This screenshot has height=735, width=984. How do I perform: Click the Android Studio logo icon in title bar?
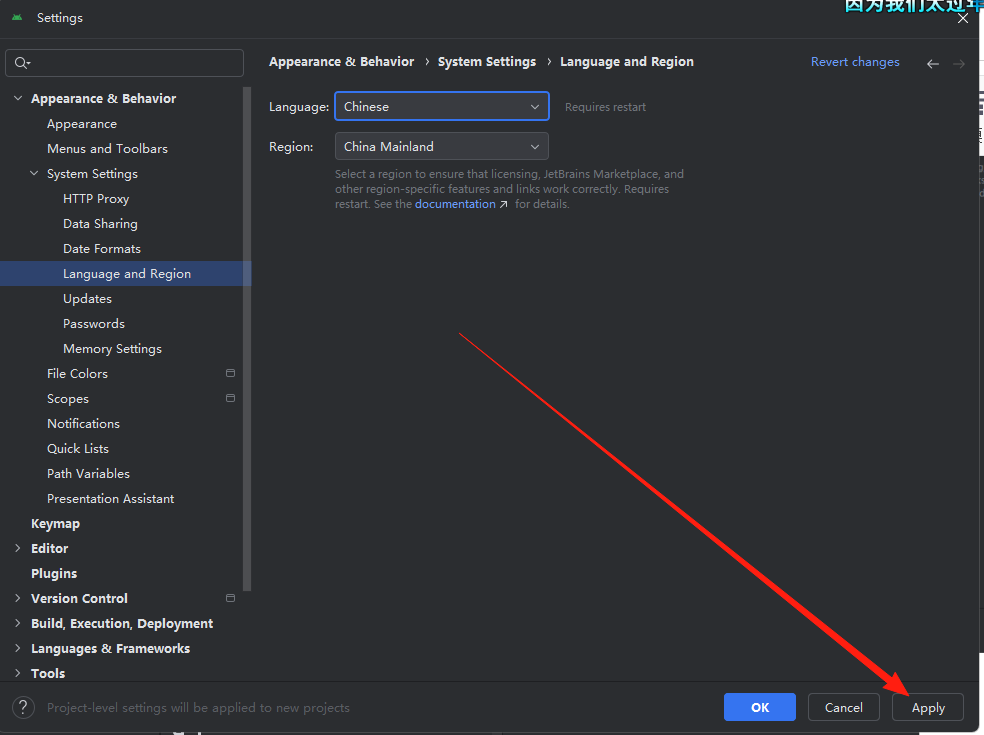click(17, 18)
